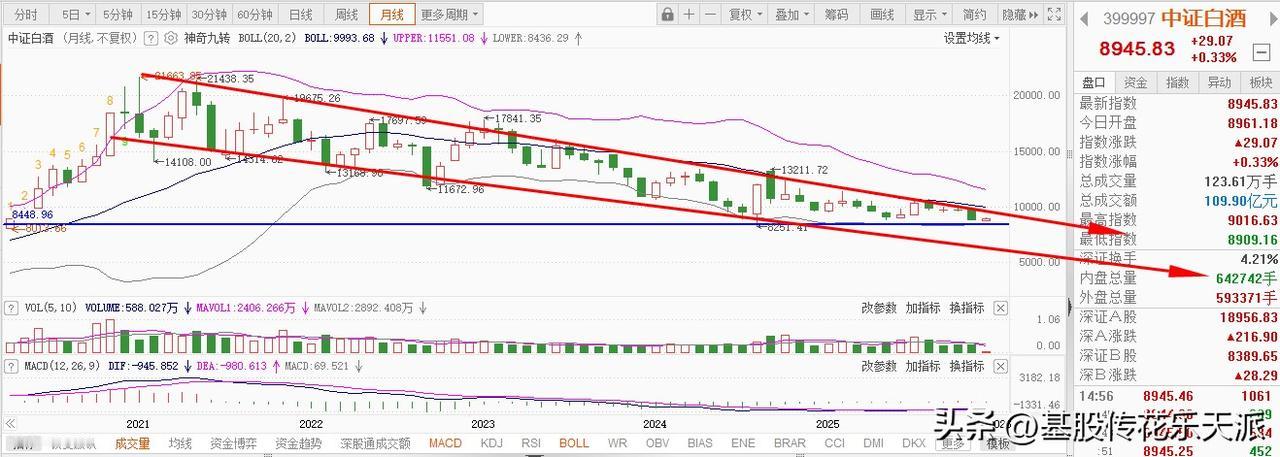Open the VOL indicator help question mark
Viewport: 1280px width, 457px height.
pyautogui.click(x=12, y=308)
